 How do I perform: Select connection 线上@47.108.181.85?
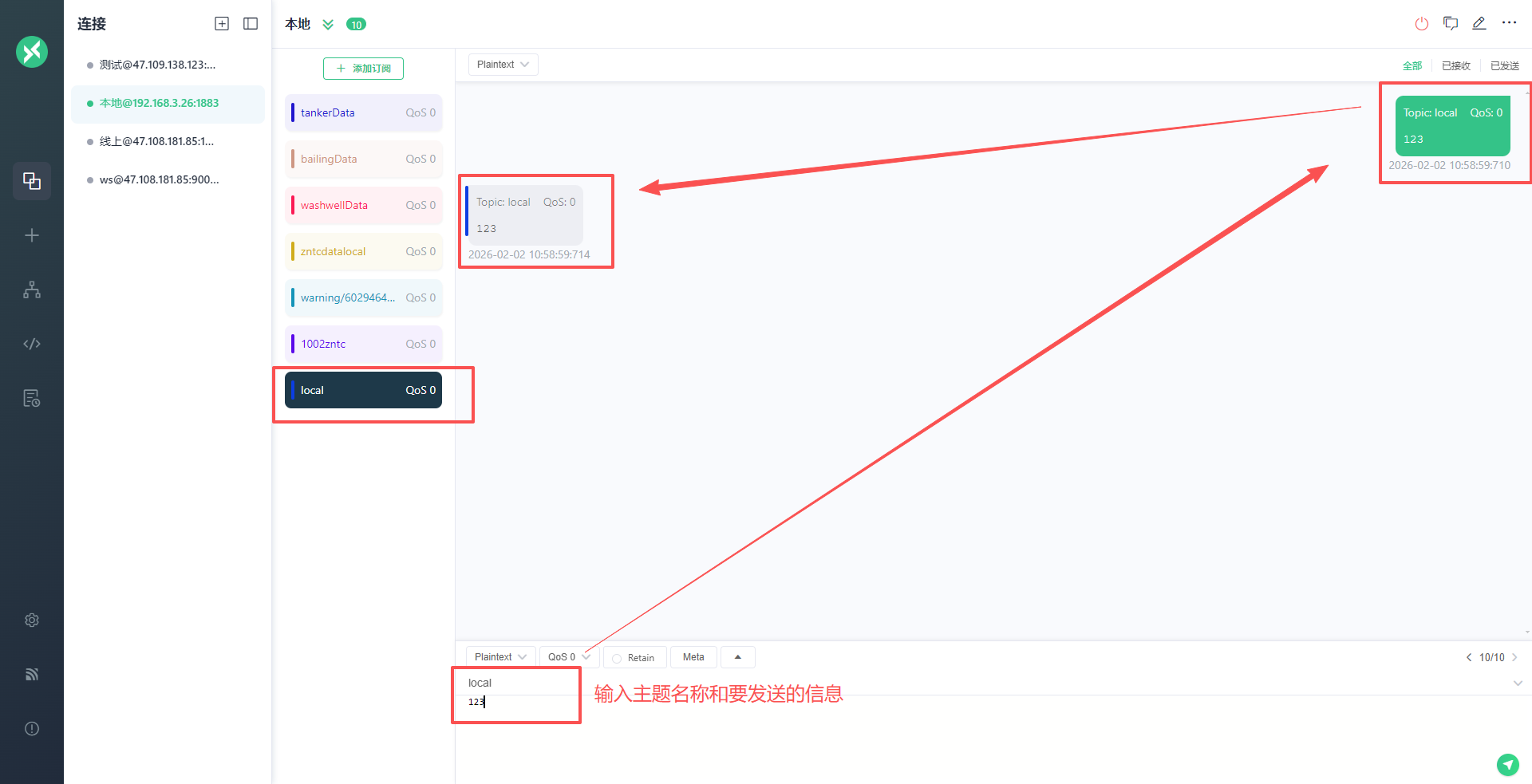(x=168, y=141)
